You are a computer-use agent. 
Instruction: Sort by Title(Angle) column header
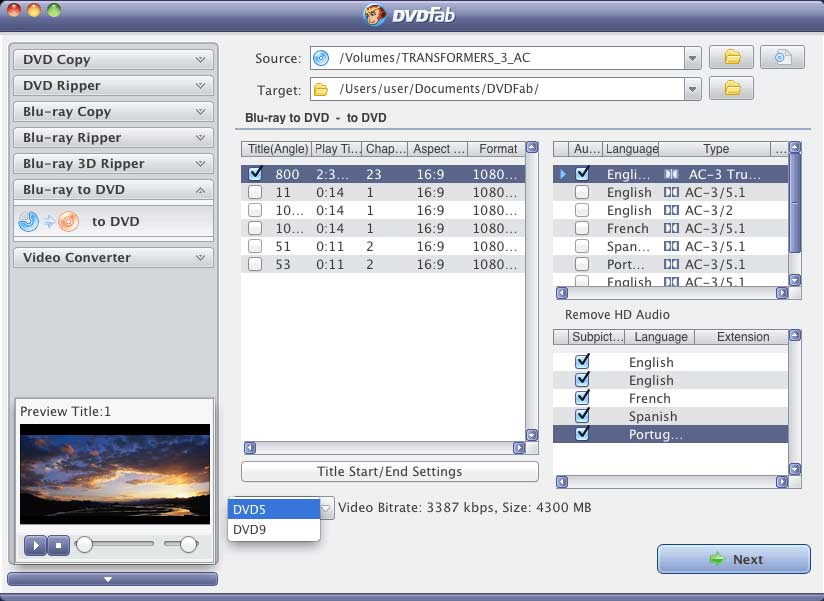pyautogui.click(x=277, y=149)
